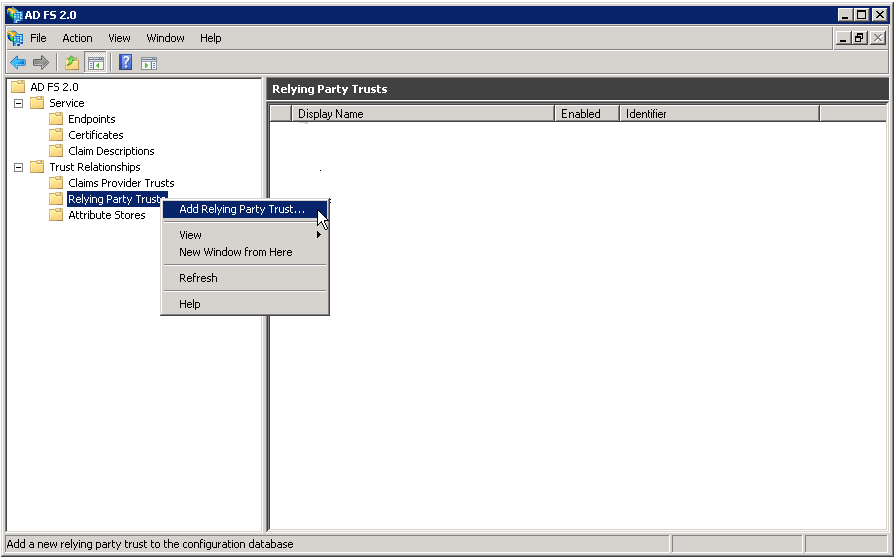Viewport: 896px width, 560px height.
Task: Toggle the Show/Hide Action Pane icon
Action: [149, 63]
